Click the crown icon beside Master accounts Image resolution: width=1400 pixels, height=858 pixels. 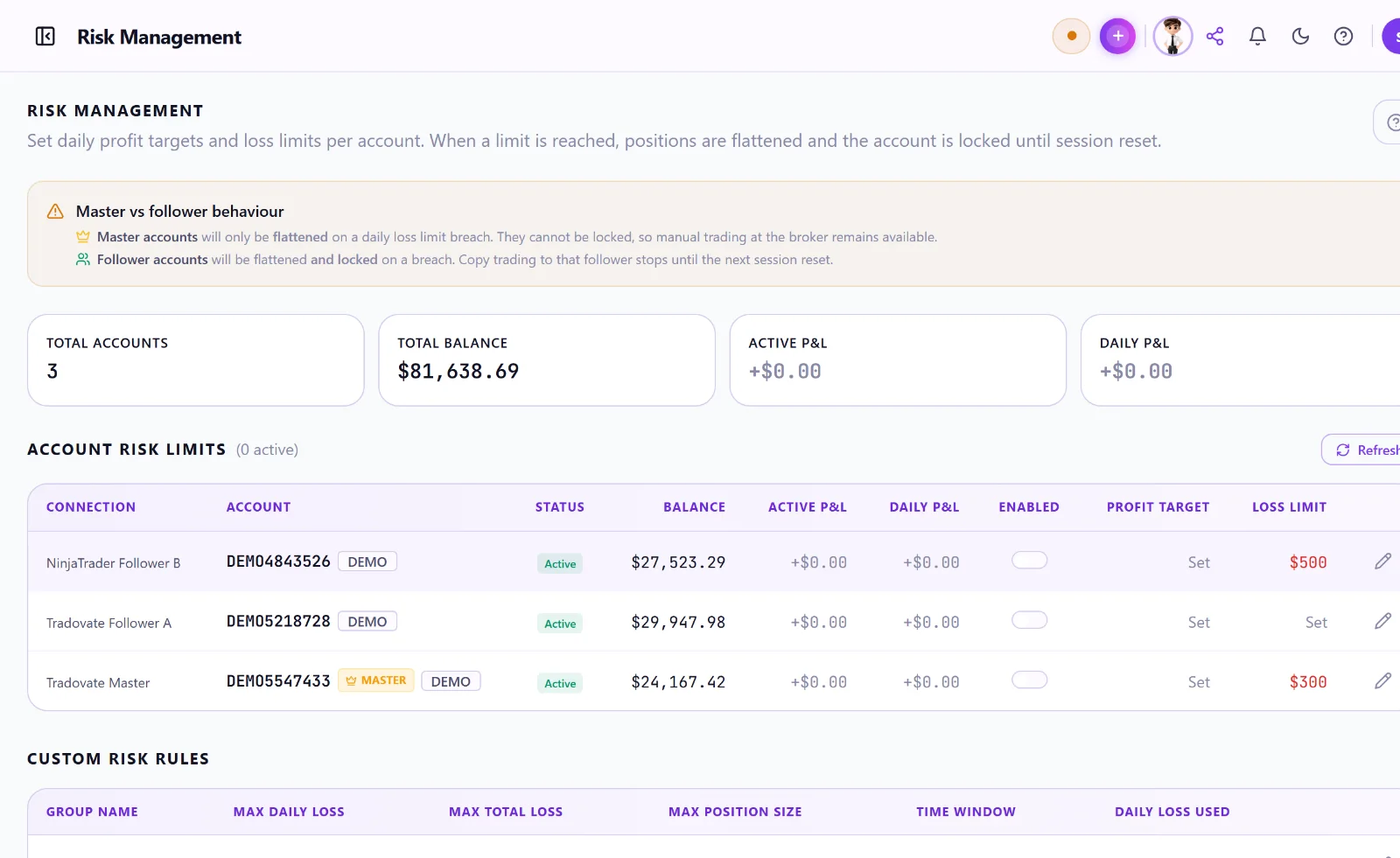(x=83, y=237)
